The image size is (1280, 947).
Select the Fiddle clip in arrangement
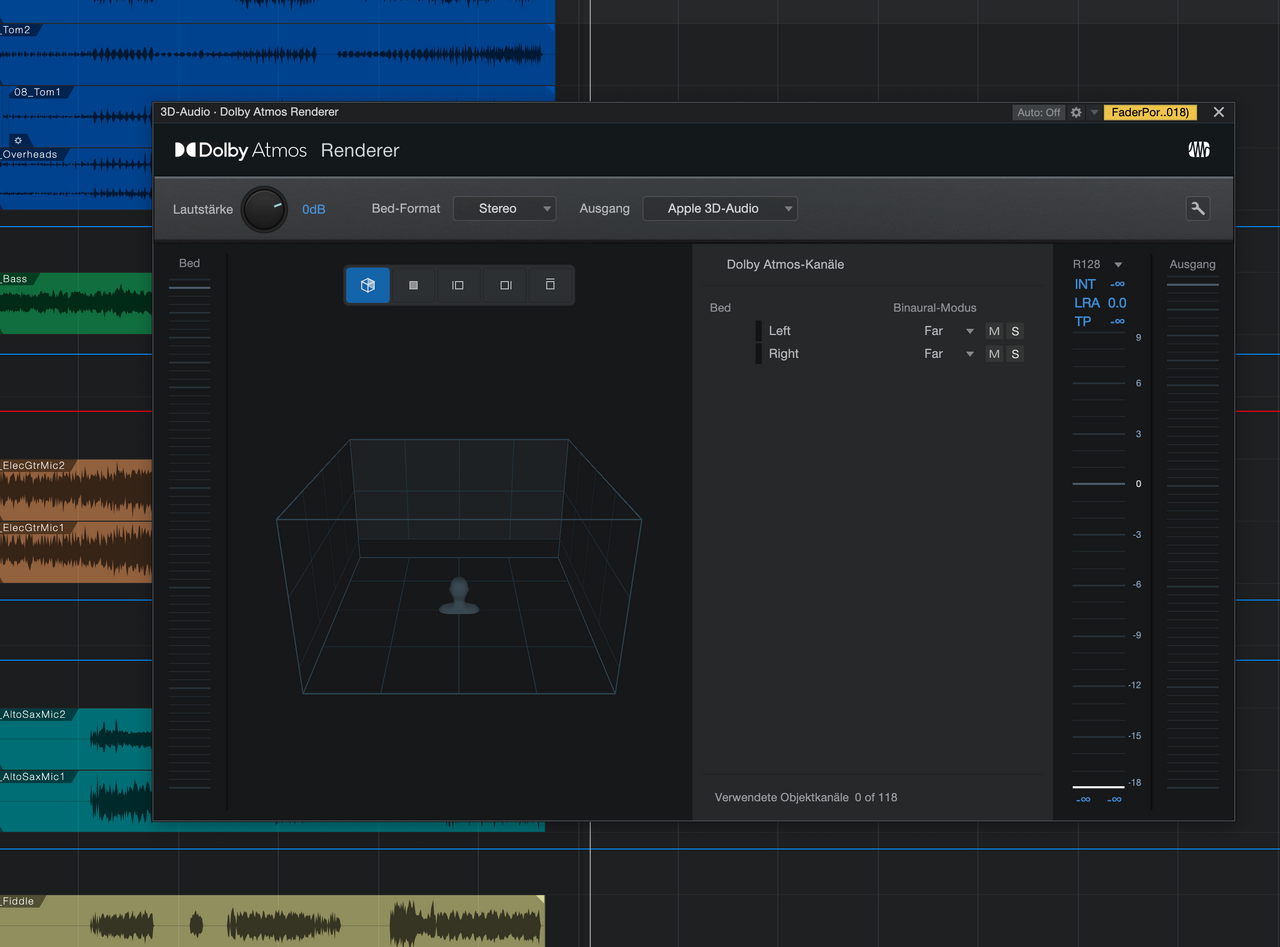pyautogui.click(x=272, y=921)
